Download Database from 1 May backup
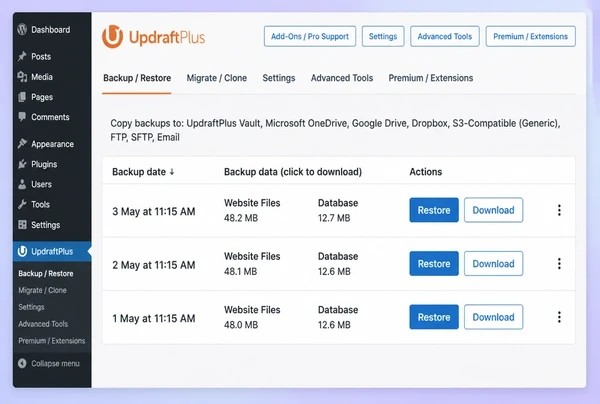600x404 pixels. (x=338, y=317)
